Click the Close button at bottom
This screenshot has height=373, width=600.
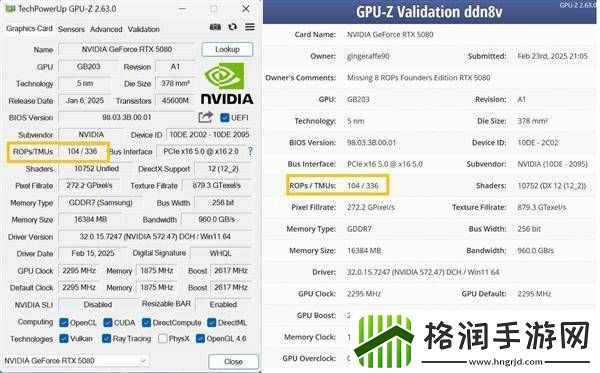click(233, 362)
